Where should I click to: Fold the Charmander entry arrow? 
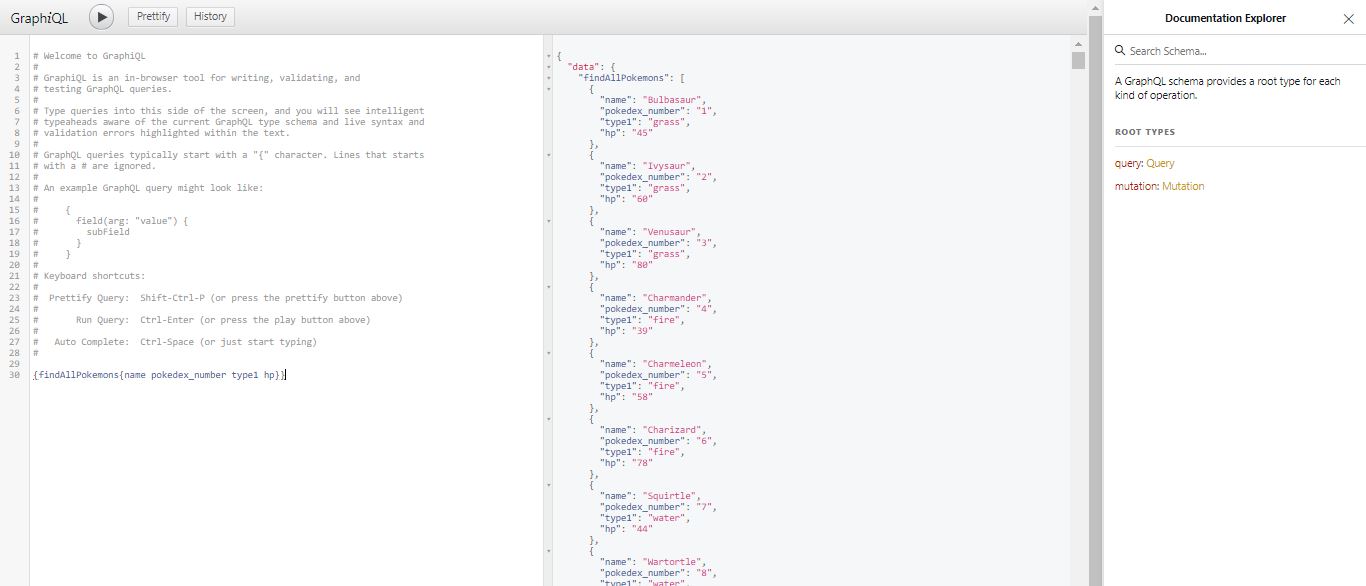549,287
